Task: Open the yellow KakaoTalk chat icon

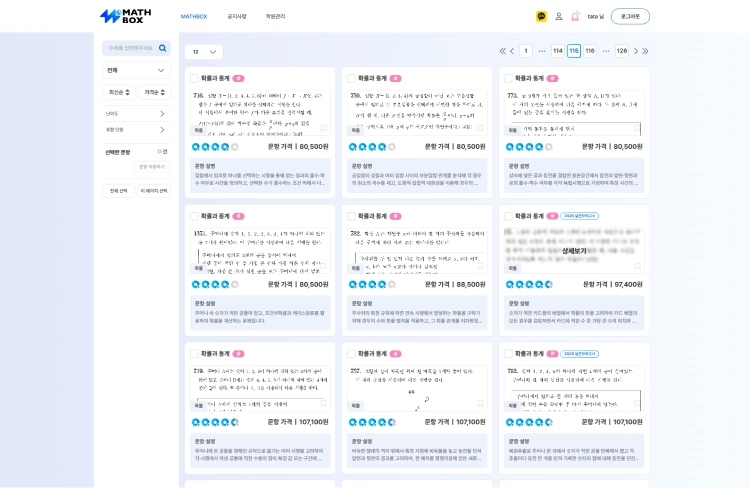Action: pos(541,16)
